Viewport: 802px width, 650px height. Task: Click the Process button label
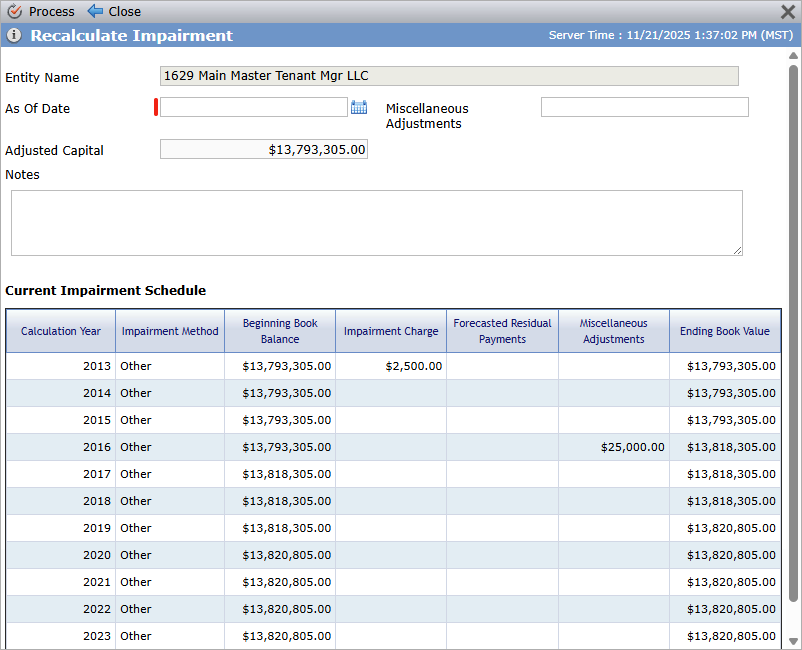pos(52,11)
